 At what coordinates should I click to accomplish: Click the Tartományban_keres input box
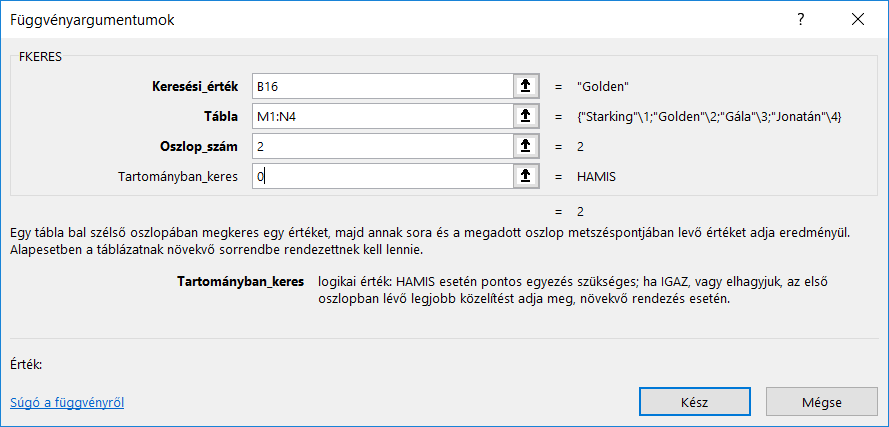(x=380, y=176)
